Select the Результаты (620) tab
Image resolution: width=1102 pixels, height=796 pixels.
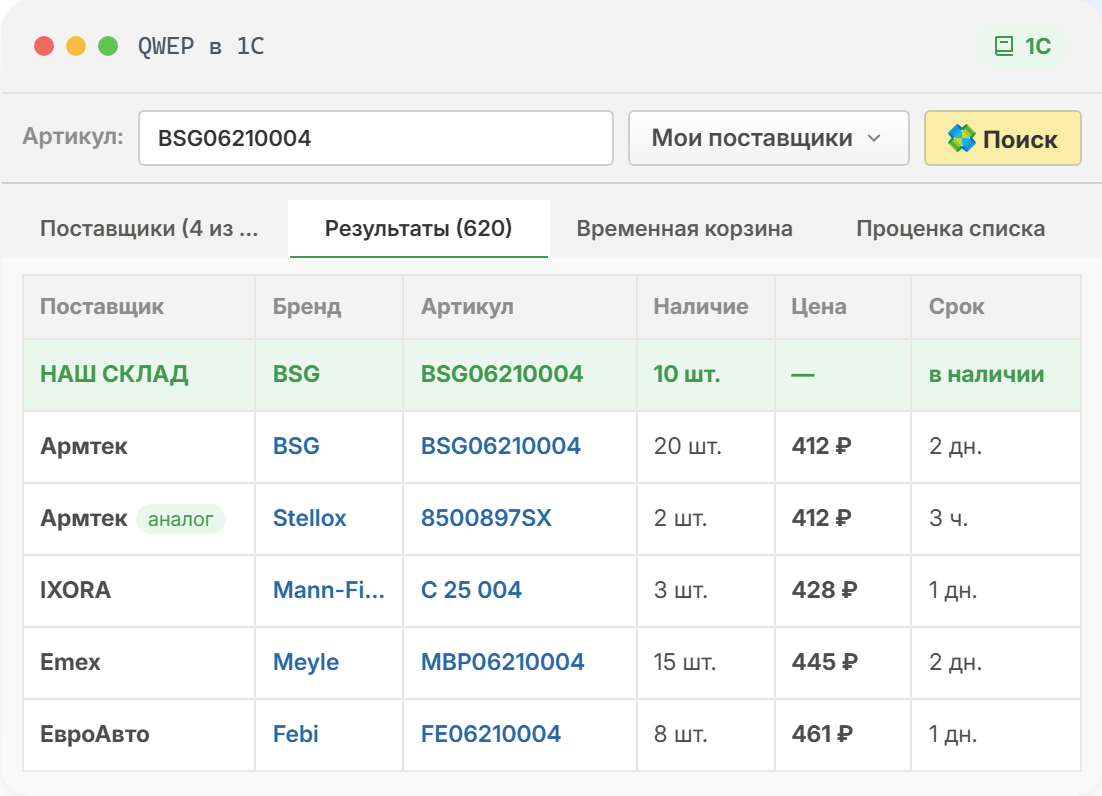pos(419,228)
